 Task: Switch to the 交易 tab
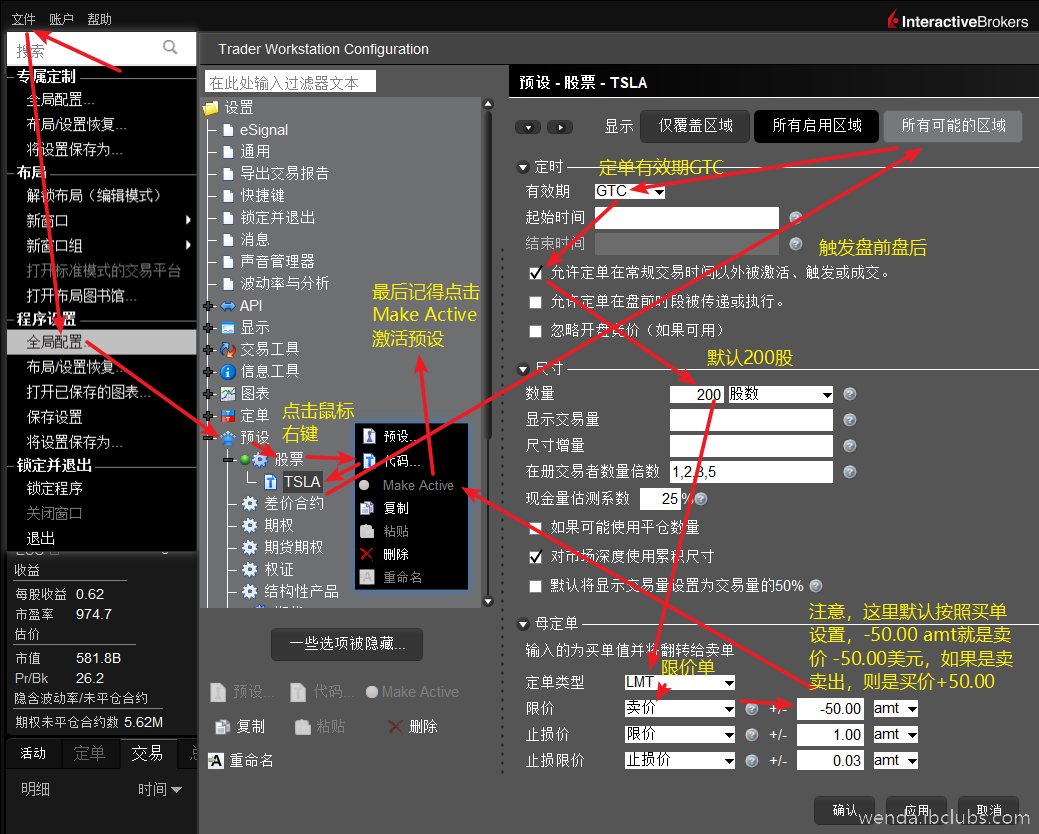pyautogui.click(x=148, y=754)
